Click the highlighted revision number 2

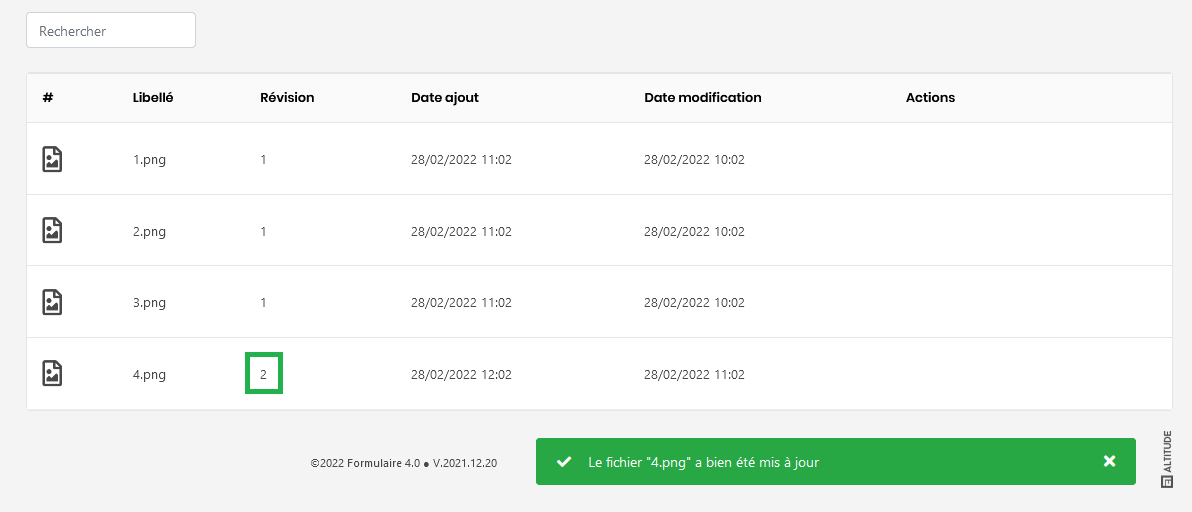click(264, 374)
